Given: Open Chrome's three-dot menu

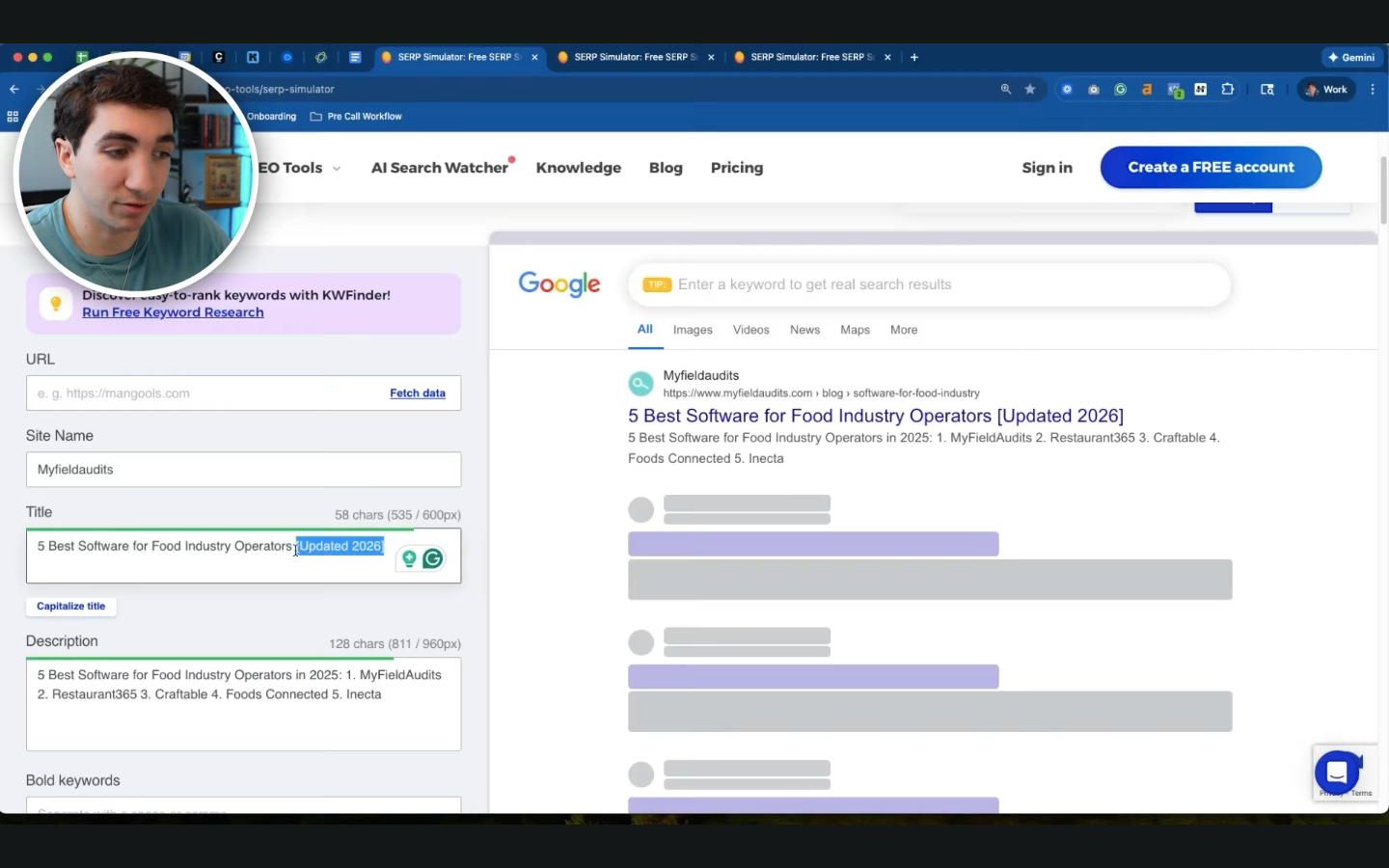Looking at the screenshot, I should pyautogui.click(x=1373, y=89).
